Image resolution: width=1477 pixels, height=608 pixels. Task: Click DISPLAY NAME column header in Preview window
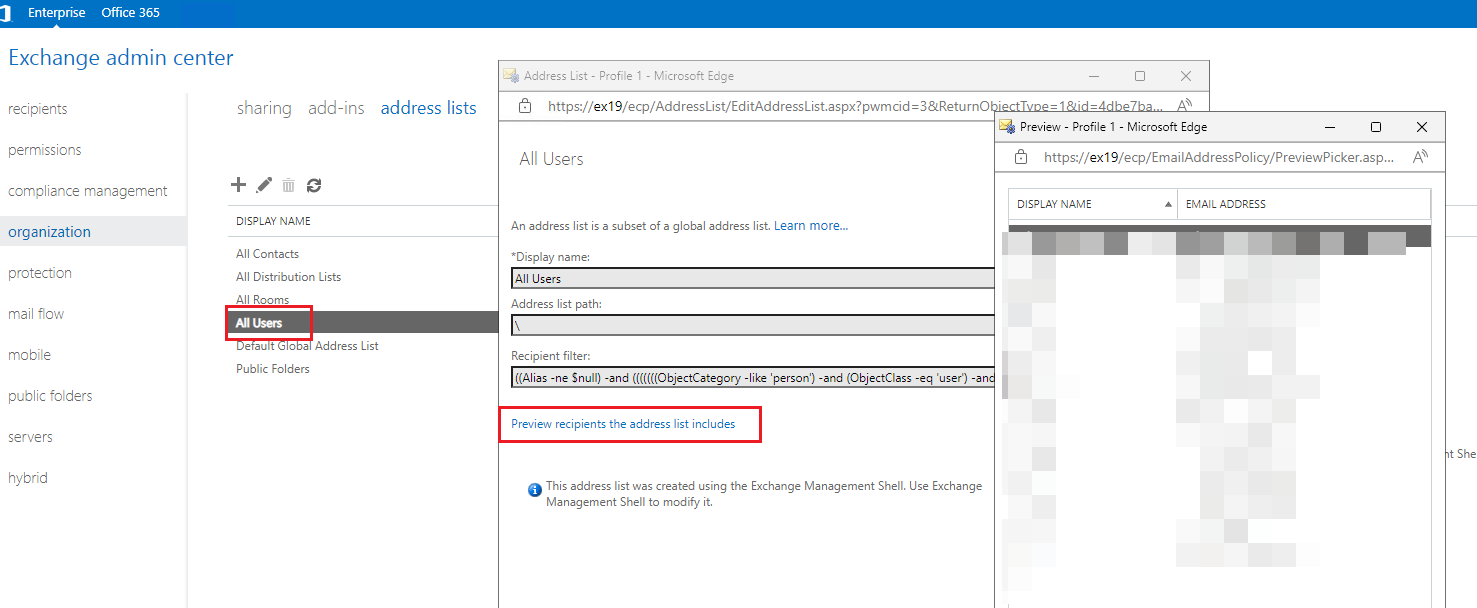click(1054, 204)
